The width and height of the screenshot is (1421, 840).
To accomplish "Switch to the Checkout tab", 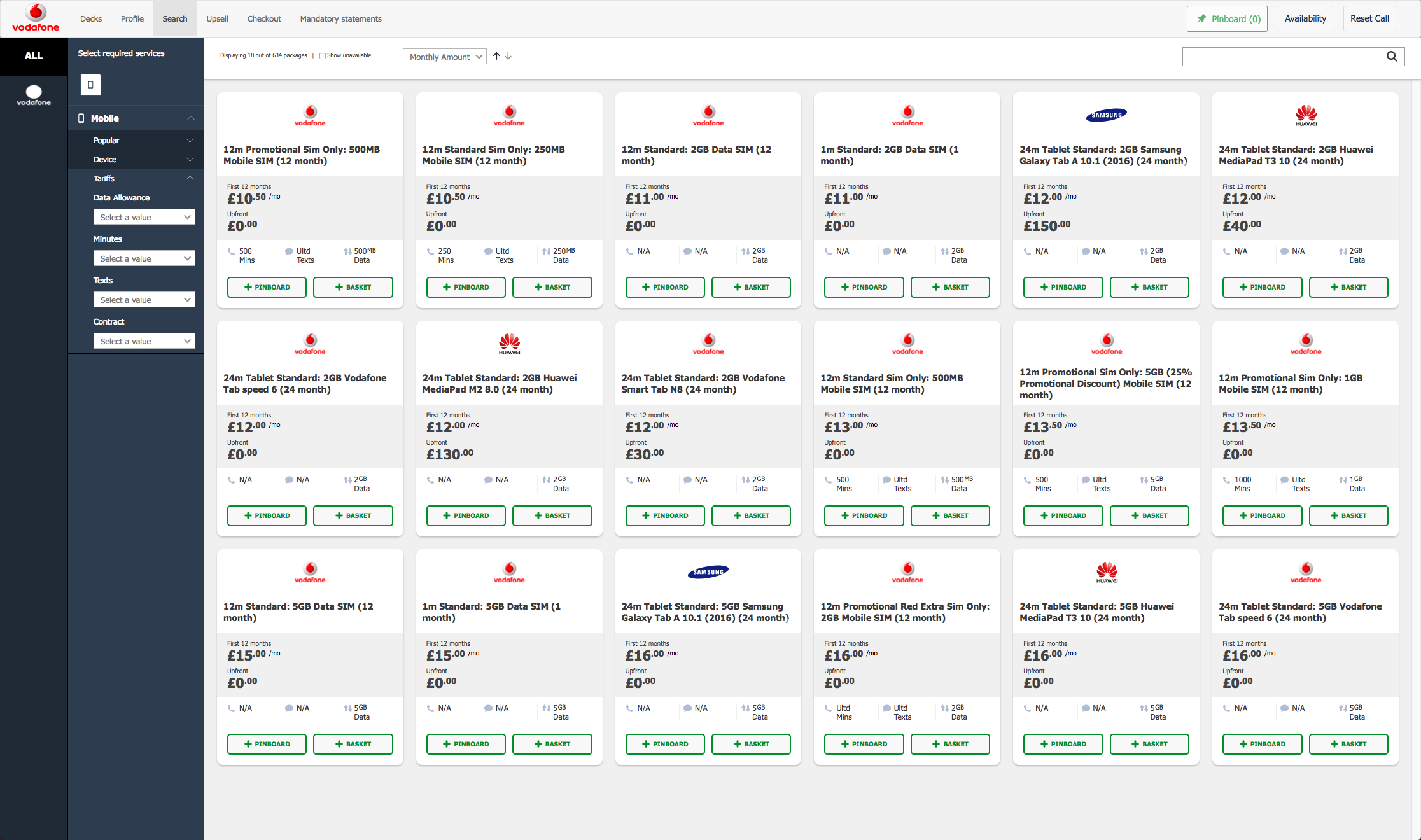I will (263, 18).
